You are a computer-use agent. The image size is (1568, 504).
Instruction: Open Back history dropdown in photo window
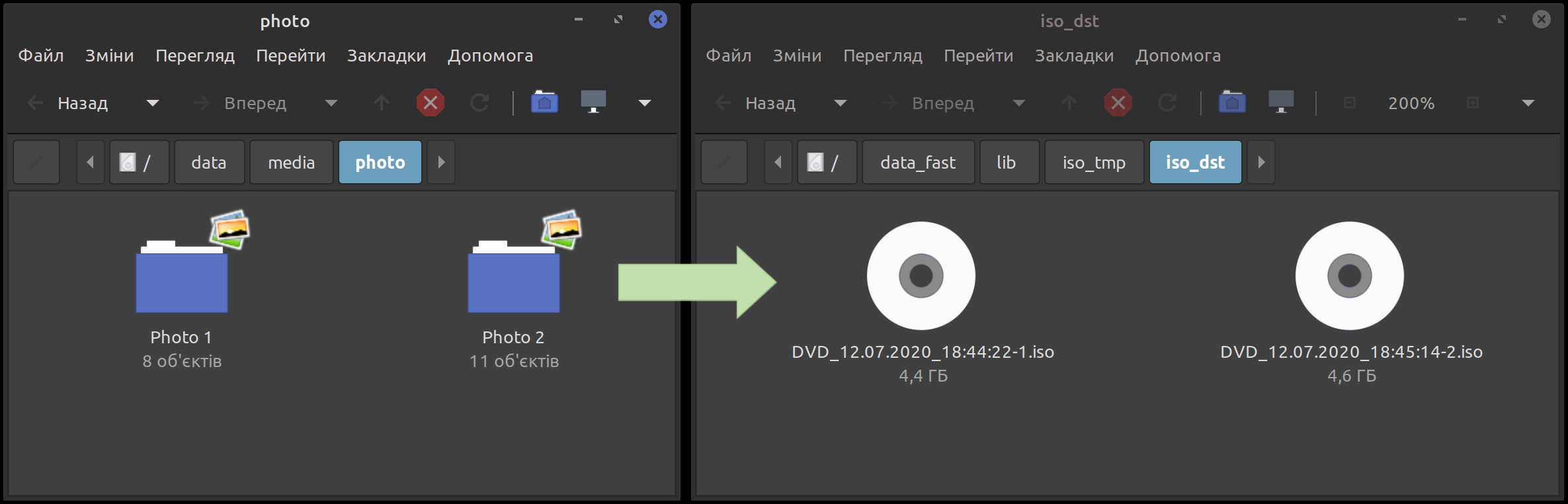click(152, 103)
